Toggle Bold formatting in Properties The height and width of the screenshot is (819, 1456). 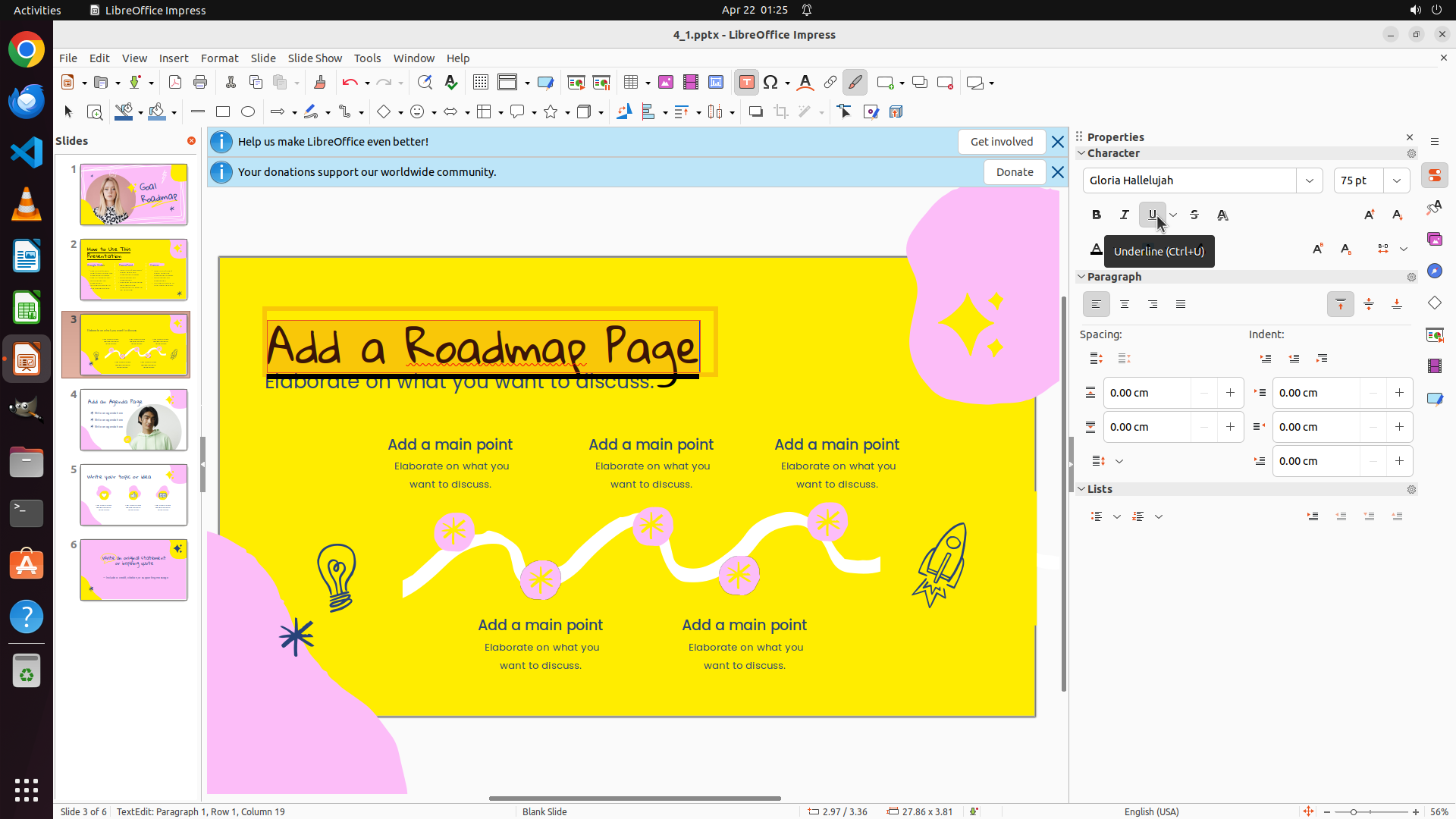point(1097,215)
